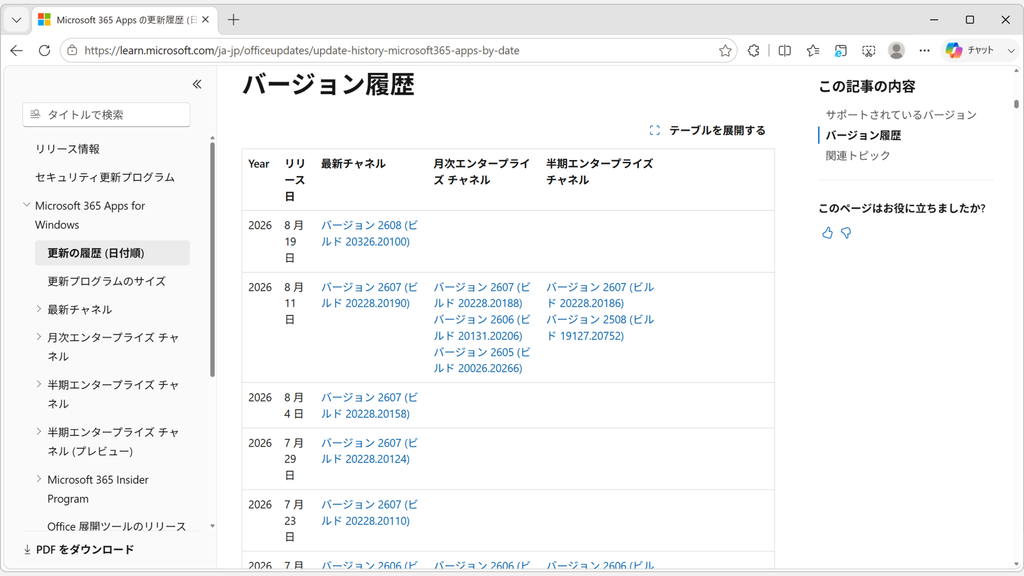Open バージョン 2608 ビルド 20326.20100 link
The image size is (1024, 576).
pyautogui.click(x=369, y=233)
